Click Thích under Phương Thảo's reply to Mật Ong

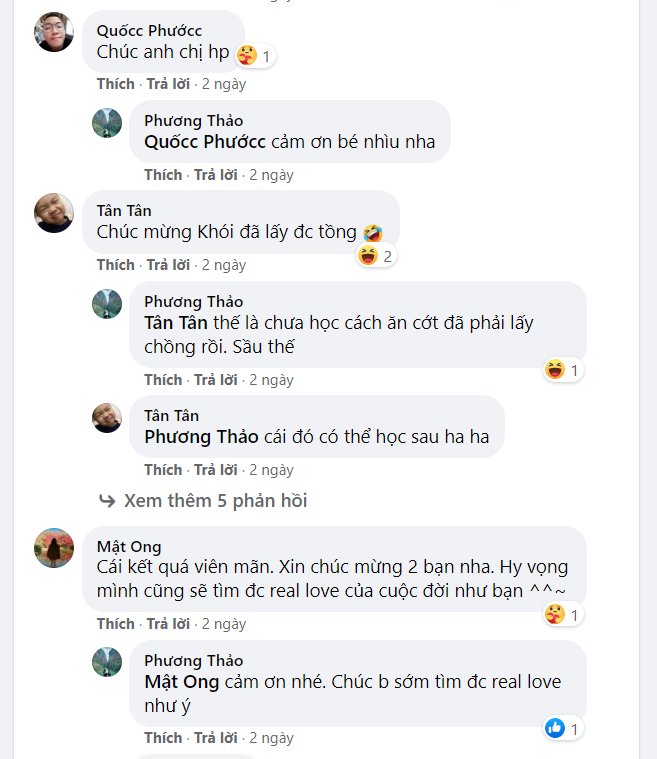163,738
